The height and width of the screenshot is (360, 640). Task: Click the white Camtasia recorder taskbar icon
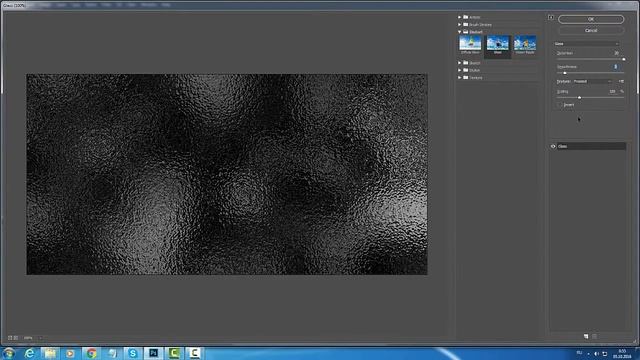click(194, 353)
